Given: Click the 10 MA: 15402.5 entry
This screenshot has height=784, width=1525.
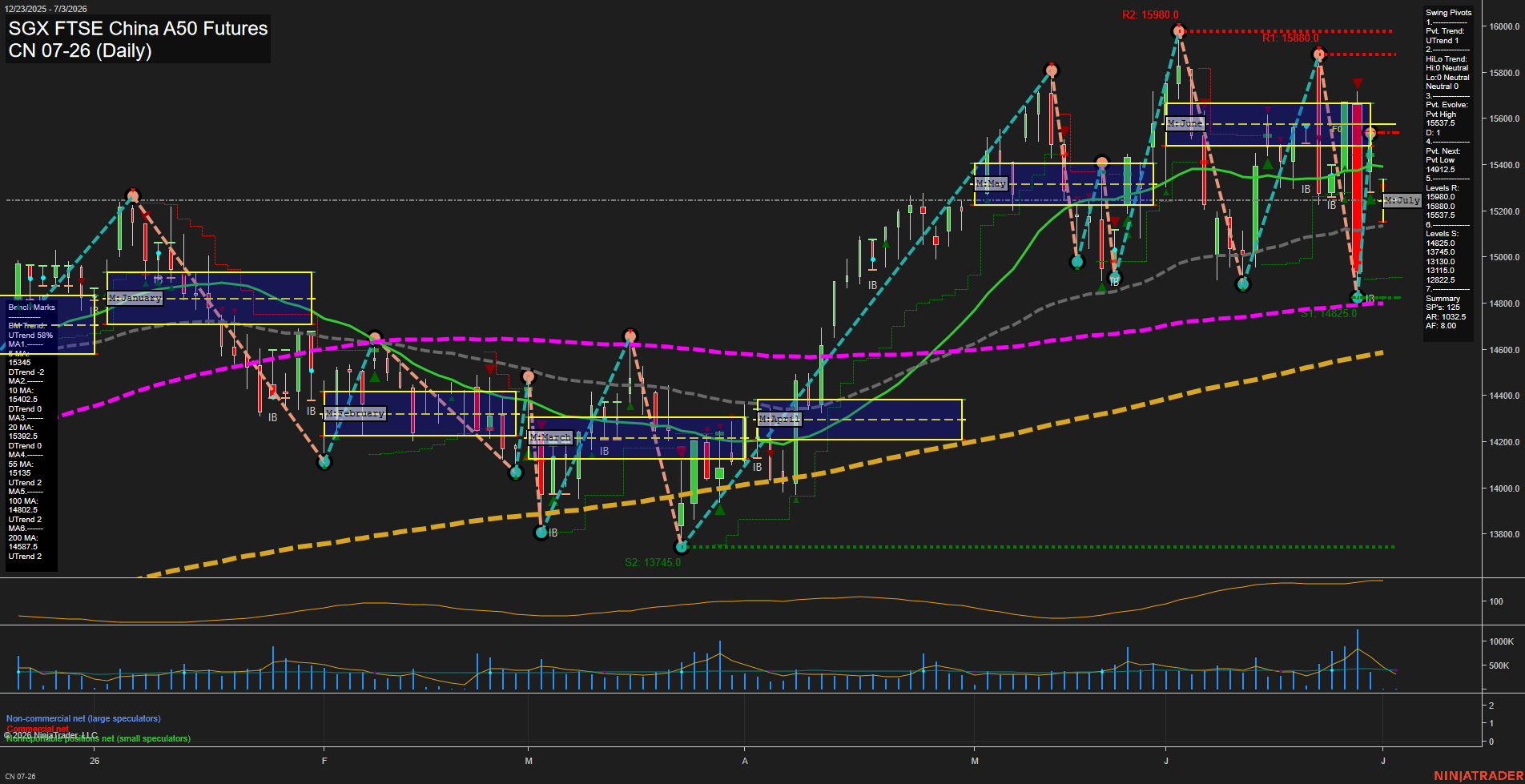Looking at the screenshot, I should click(23, 395).
